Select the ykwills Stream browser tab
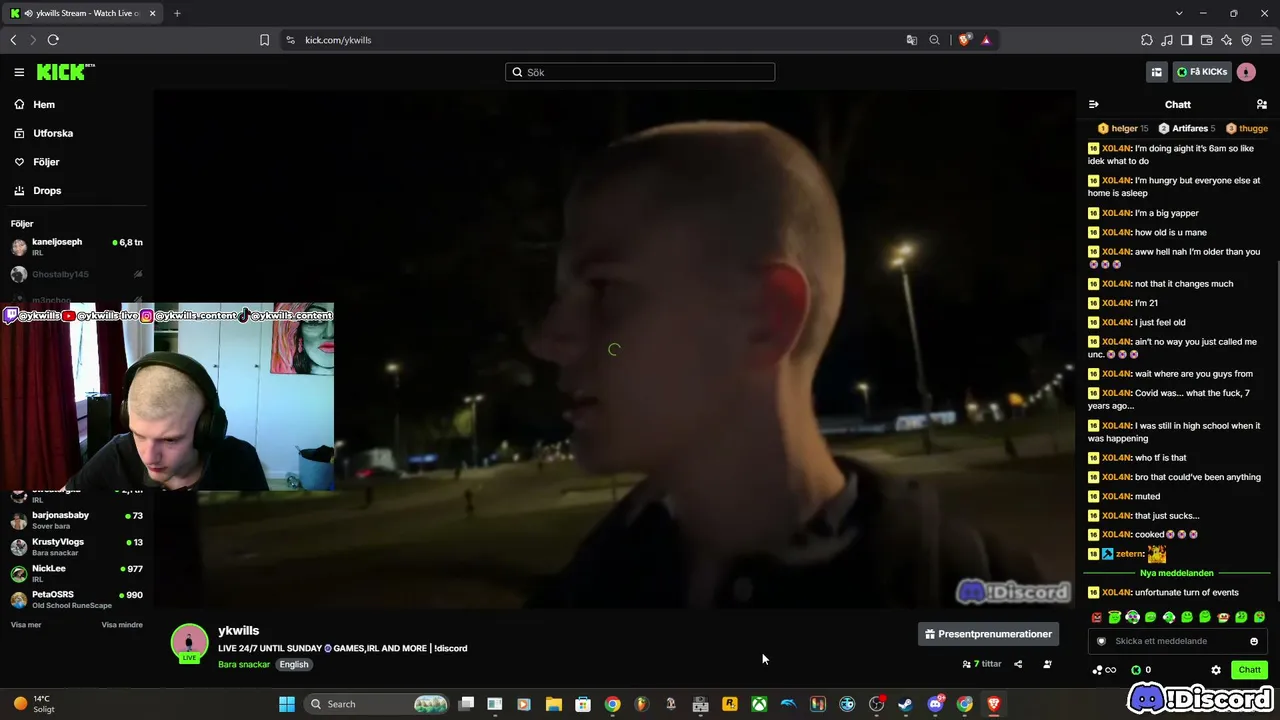The image size is (1280, 720). click(84, 13)
